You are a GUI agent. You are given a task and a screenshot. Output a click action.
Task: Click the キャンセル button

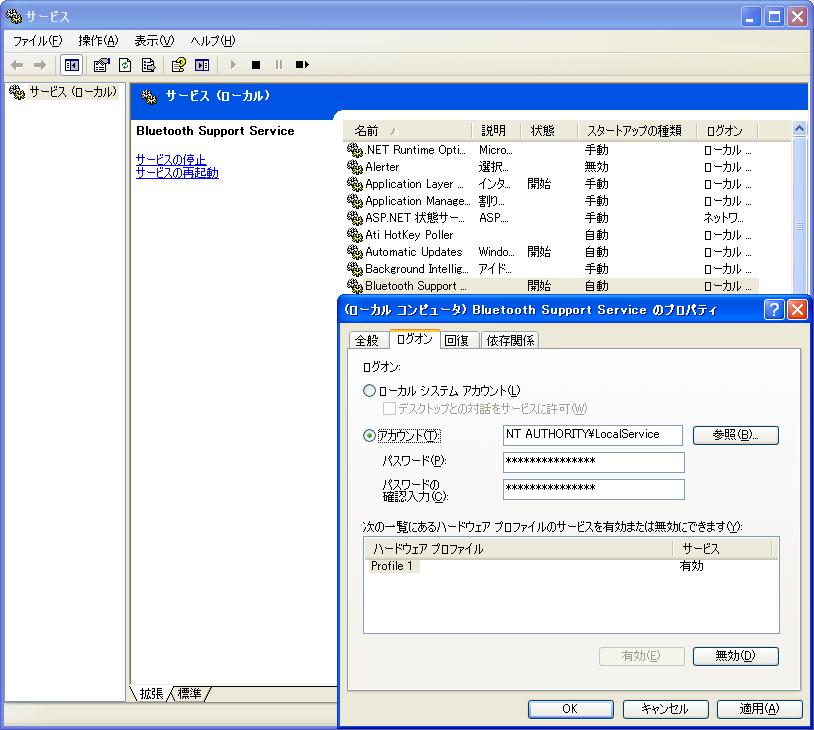pyautogui.click(x=666, y=709)
